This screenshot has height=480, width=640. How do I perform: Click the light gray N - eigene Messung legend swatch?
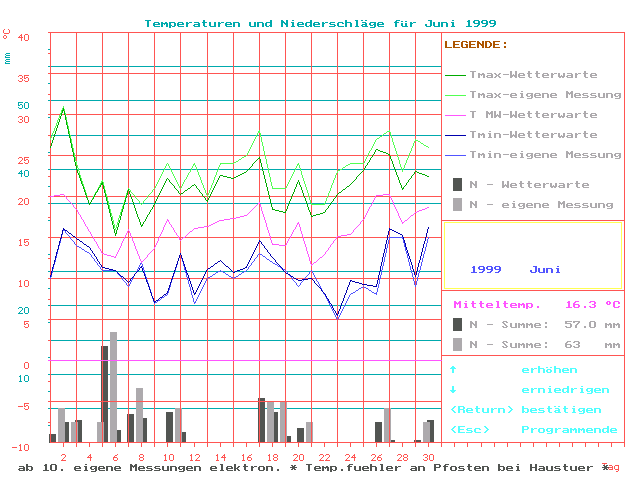pyautogui.click(x=457, y=204)
